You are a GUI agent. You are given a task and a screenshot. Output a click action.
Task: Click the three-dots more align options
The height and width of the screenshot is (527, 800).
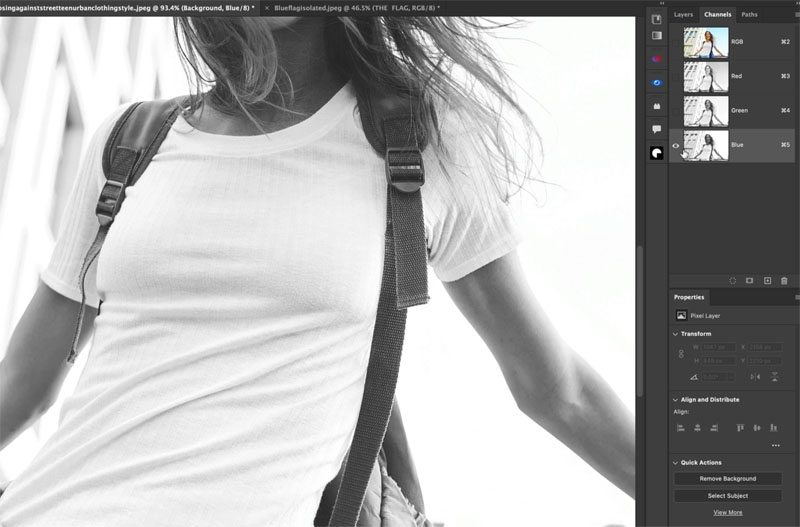[x=775, y=445]
